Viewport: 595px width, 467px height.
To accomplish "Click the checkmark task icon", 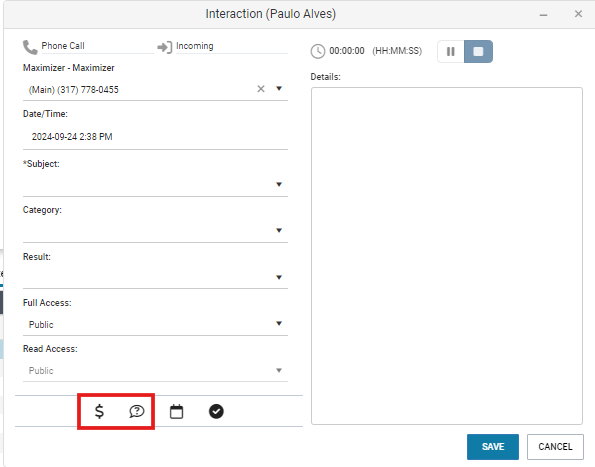I will coord(216,411).
